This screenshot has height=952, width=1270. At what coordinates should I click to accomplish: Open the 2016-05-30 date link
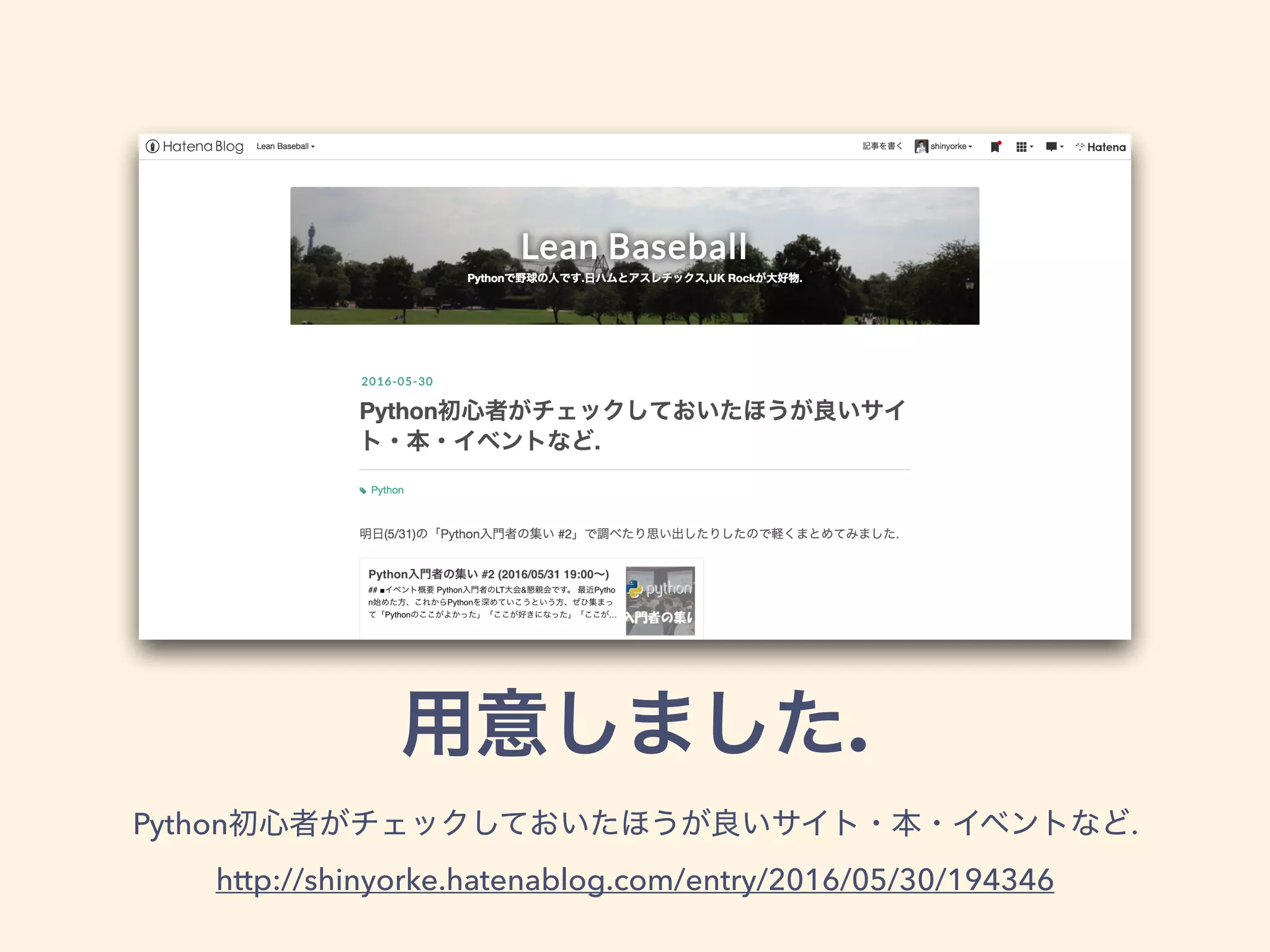coord(397,381)
